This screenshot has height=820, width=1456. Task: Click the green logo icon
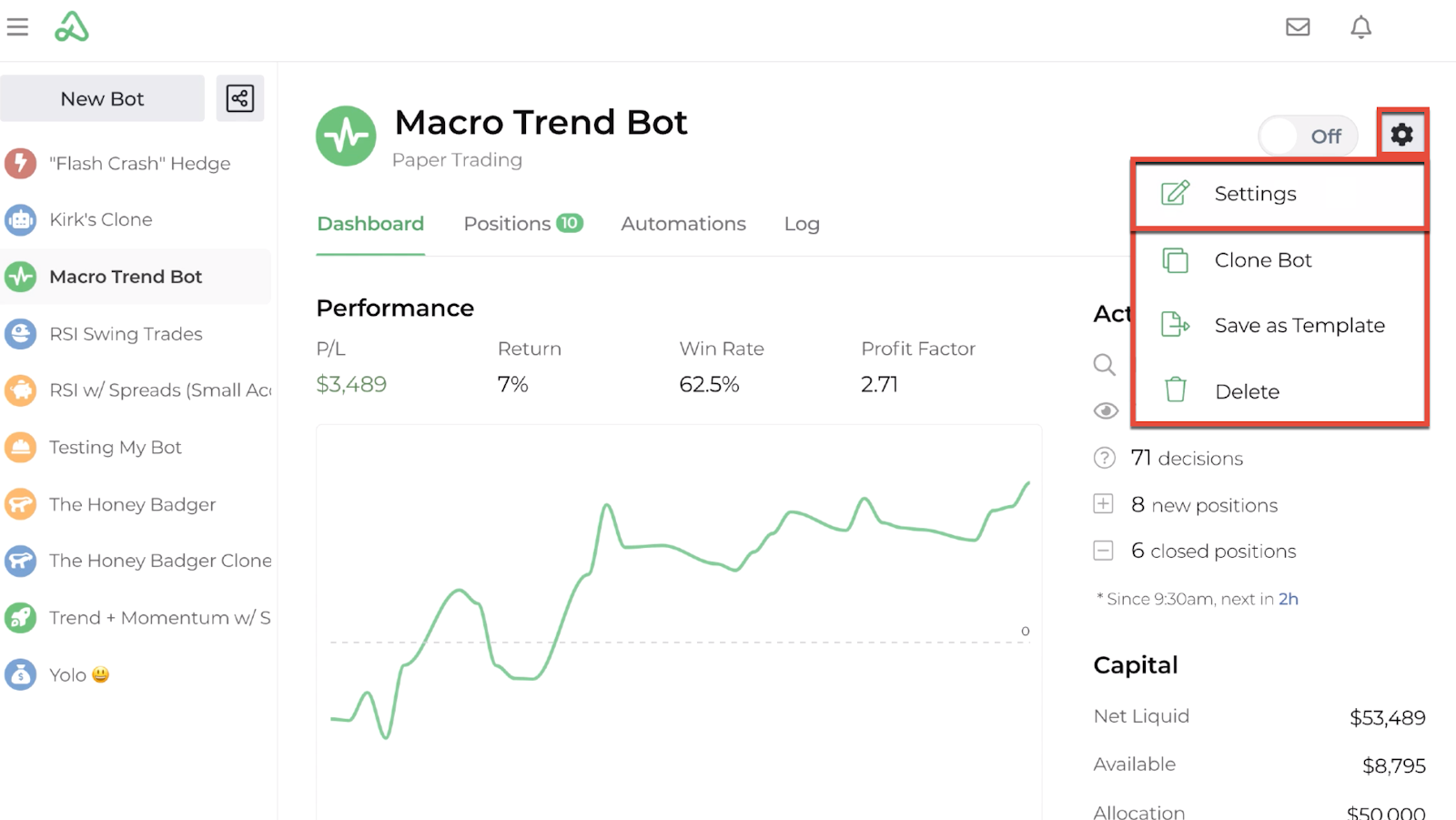[x=71, y=27]
